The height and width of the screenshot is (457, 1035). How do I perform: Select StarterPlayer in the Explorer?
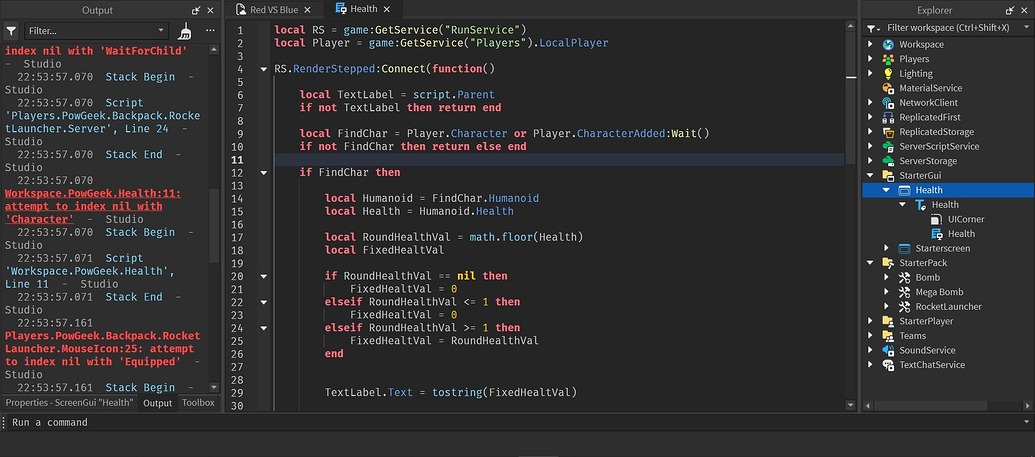point(926,321)
